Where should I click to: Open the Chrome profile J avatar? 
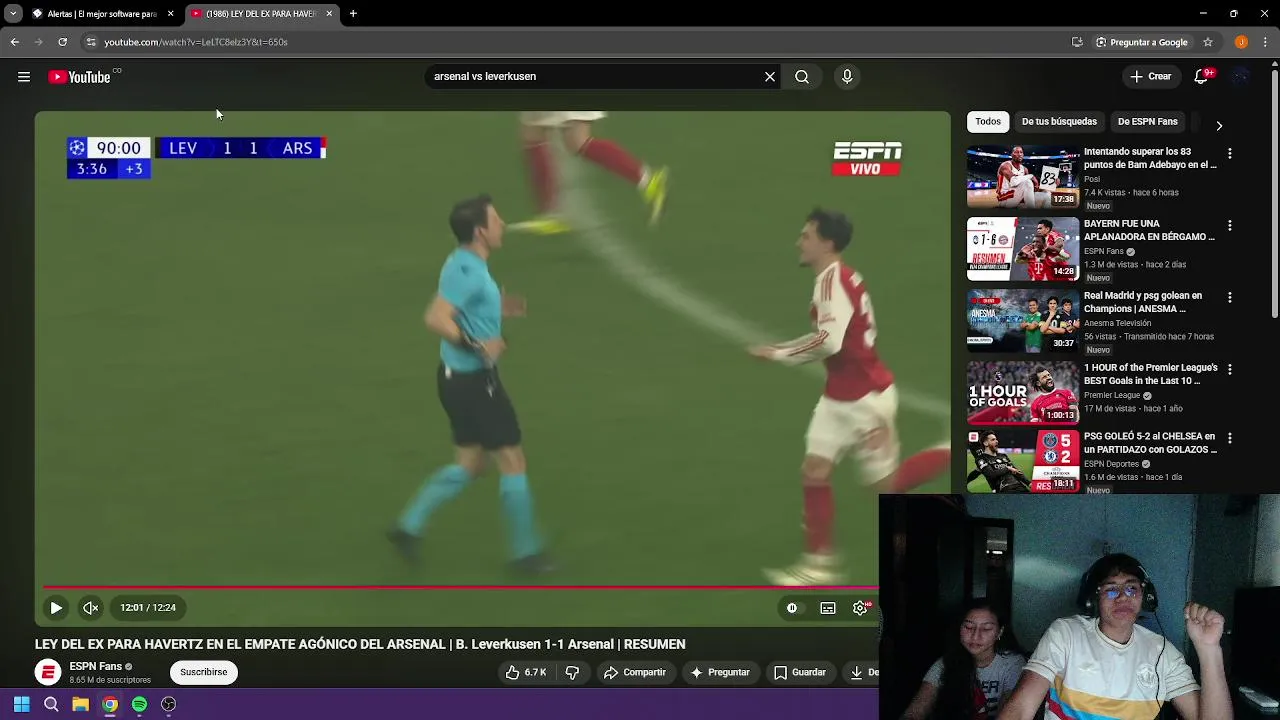[x=1241, y=42]
